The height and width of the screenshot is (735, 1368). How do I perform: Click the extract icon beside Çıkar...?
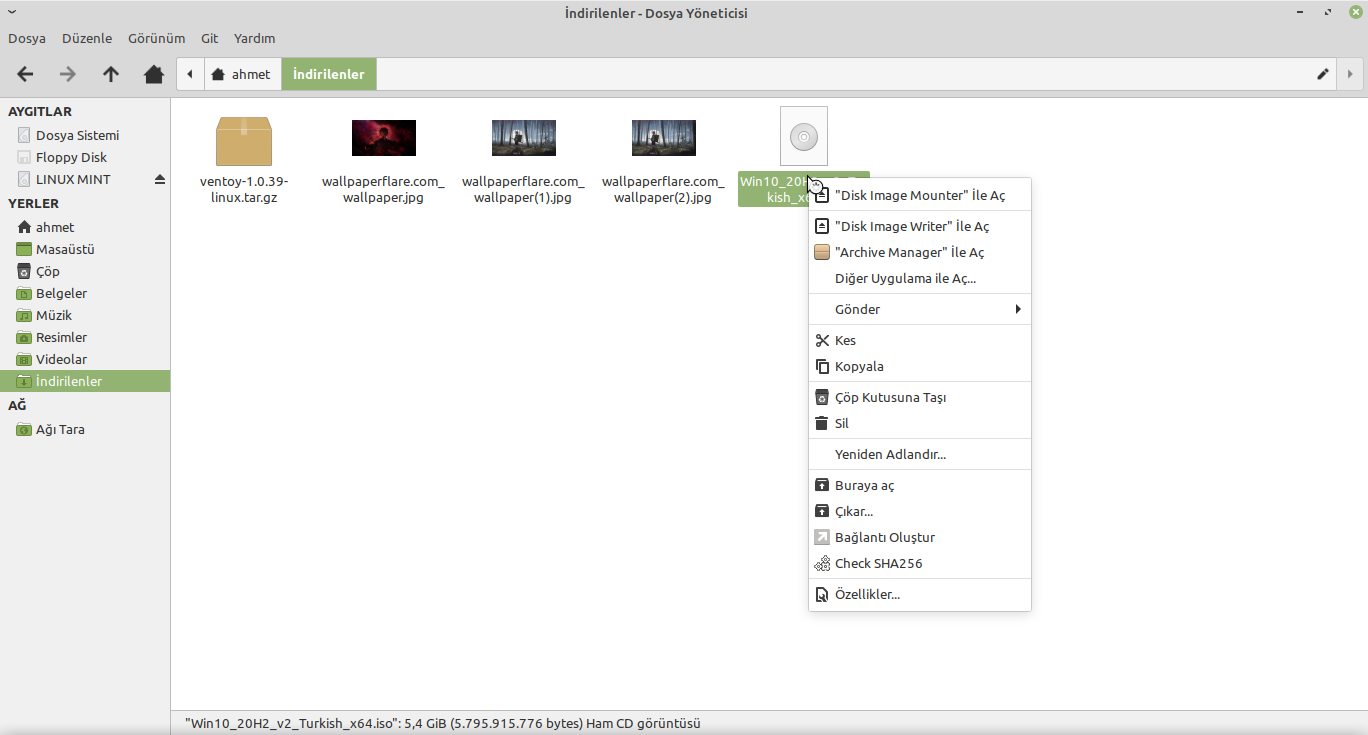[x=822, y=512]
